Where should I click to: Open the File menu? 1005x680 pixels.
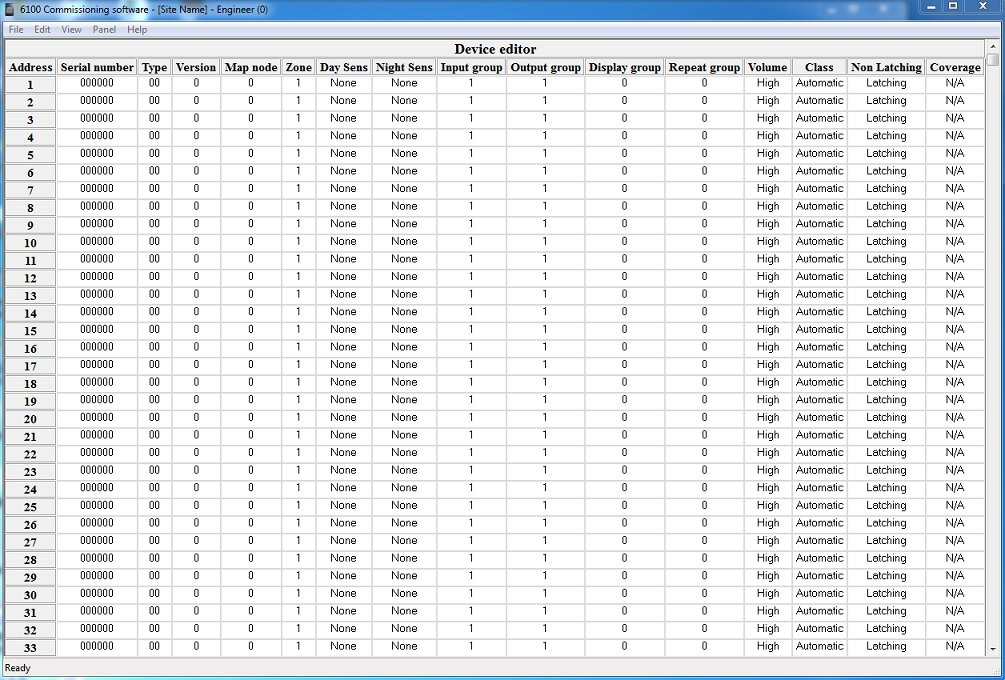click(x=16, y=29)
